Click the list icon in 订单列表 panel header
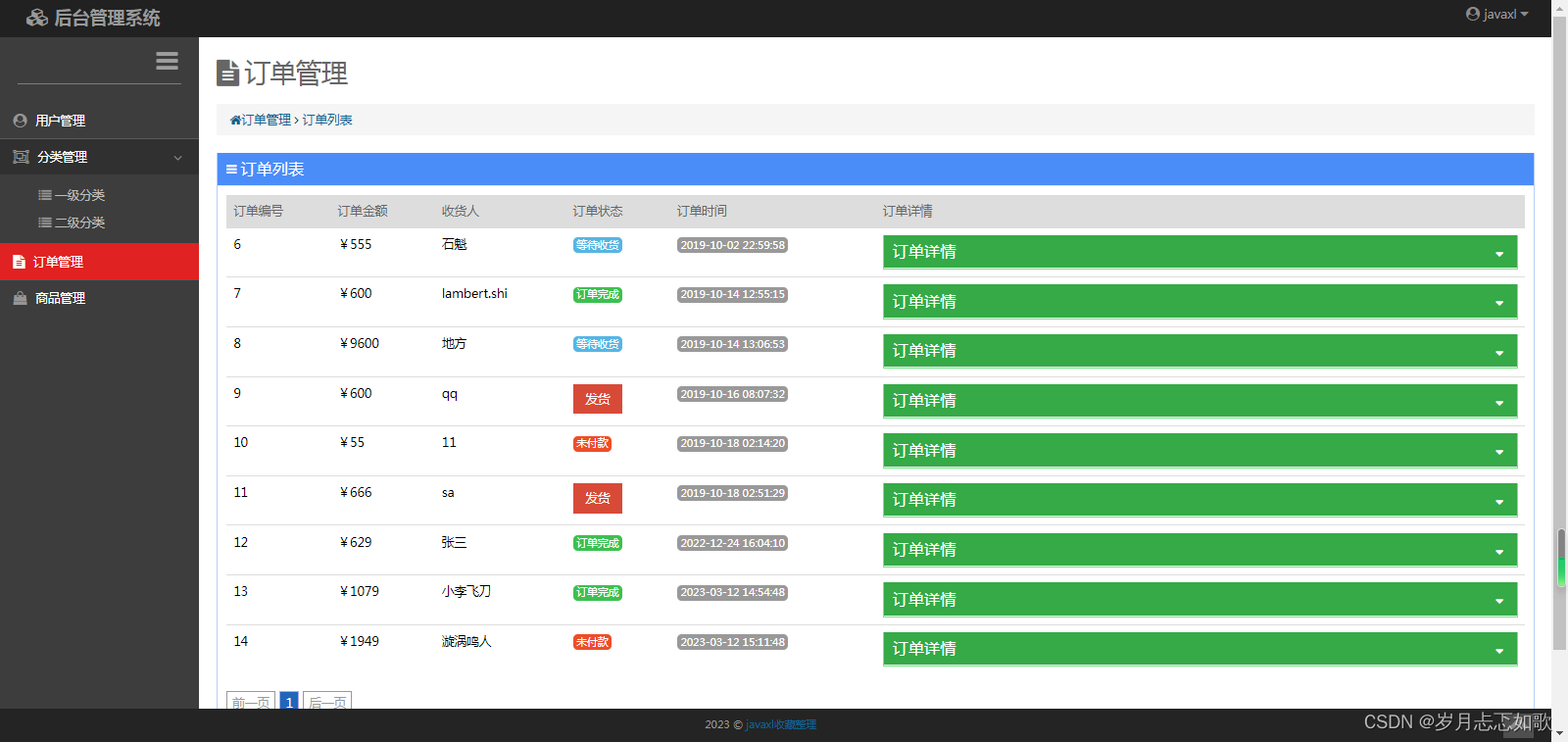 231,170
